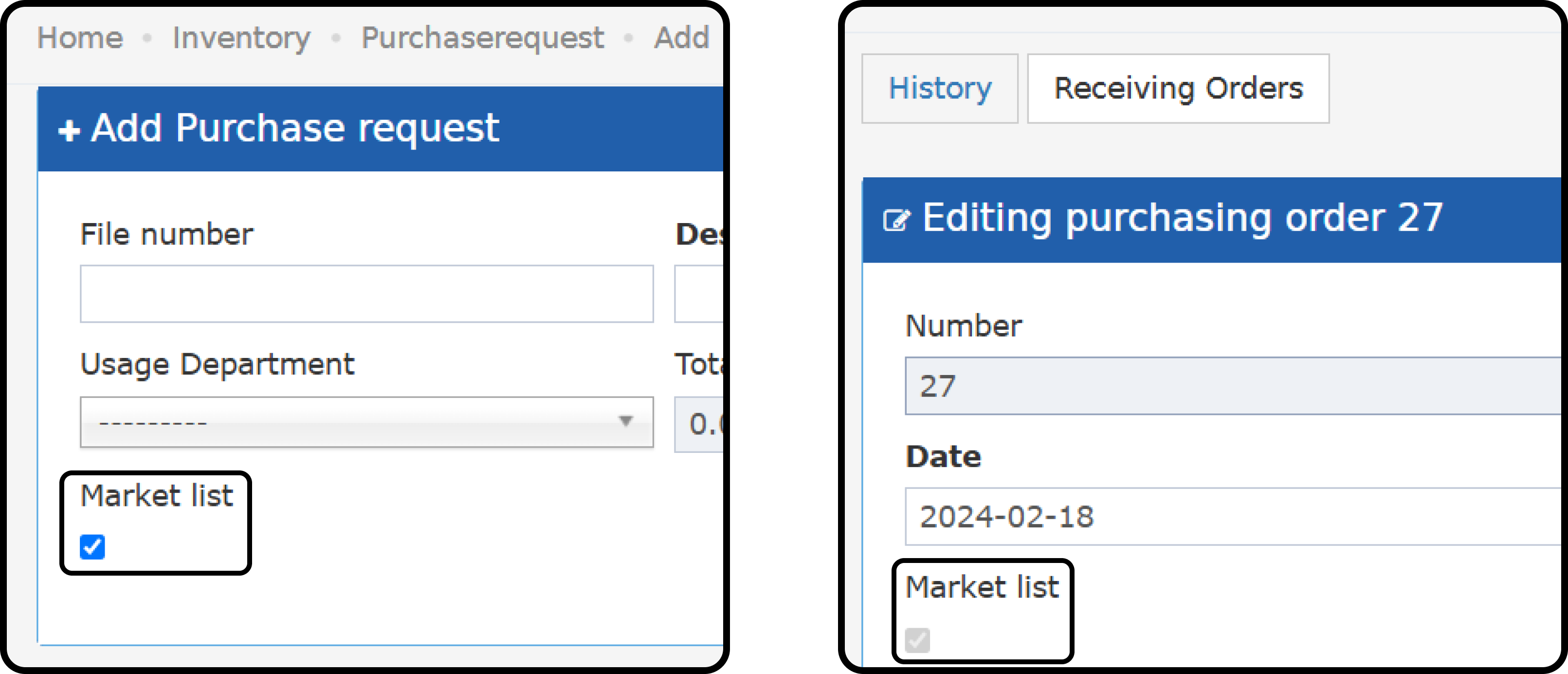This screenshot has width=1568, height=674.
Task: Click the edit pencil icon beside Editing purchasing order
Action: pyautogui.click(x=896, y=220)
